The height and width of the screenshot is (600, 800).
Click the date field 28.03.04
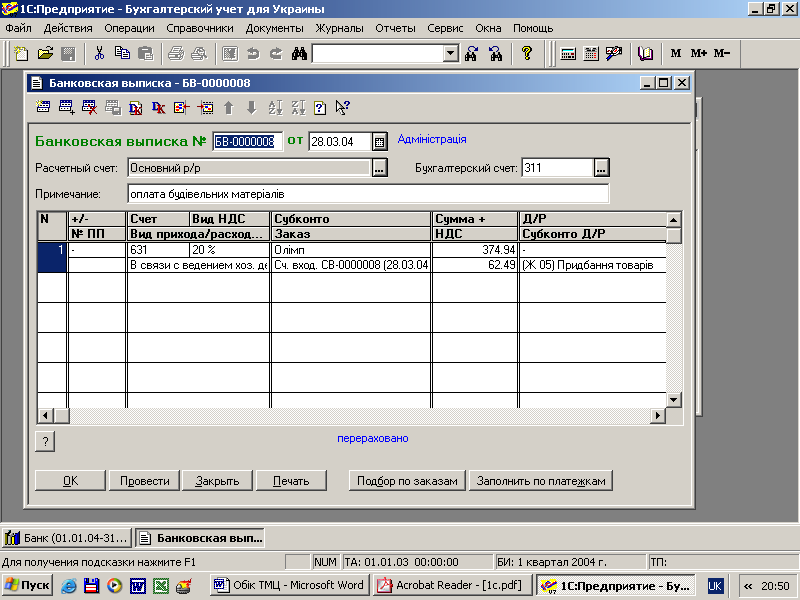tap(339, 142)
